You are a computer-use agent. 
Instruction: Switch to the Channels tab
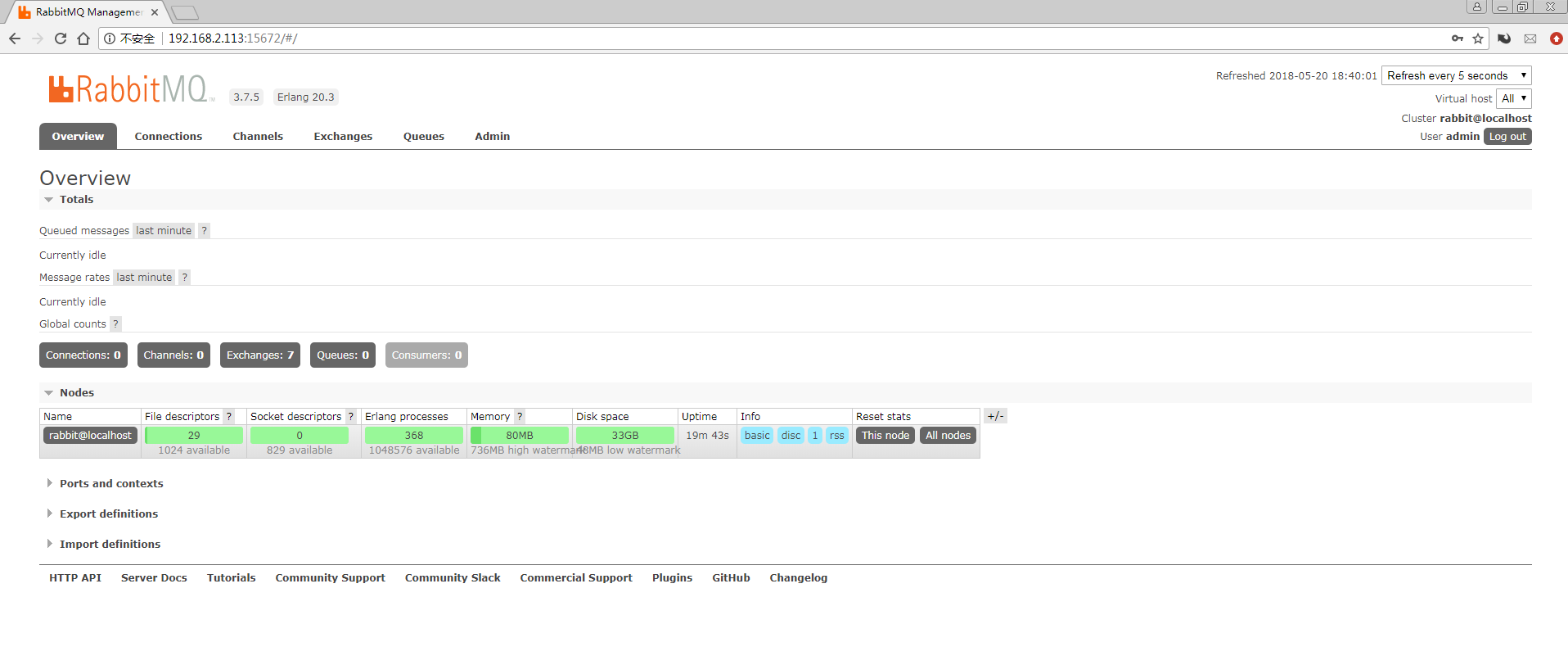click(258, 136)
